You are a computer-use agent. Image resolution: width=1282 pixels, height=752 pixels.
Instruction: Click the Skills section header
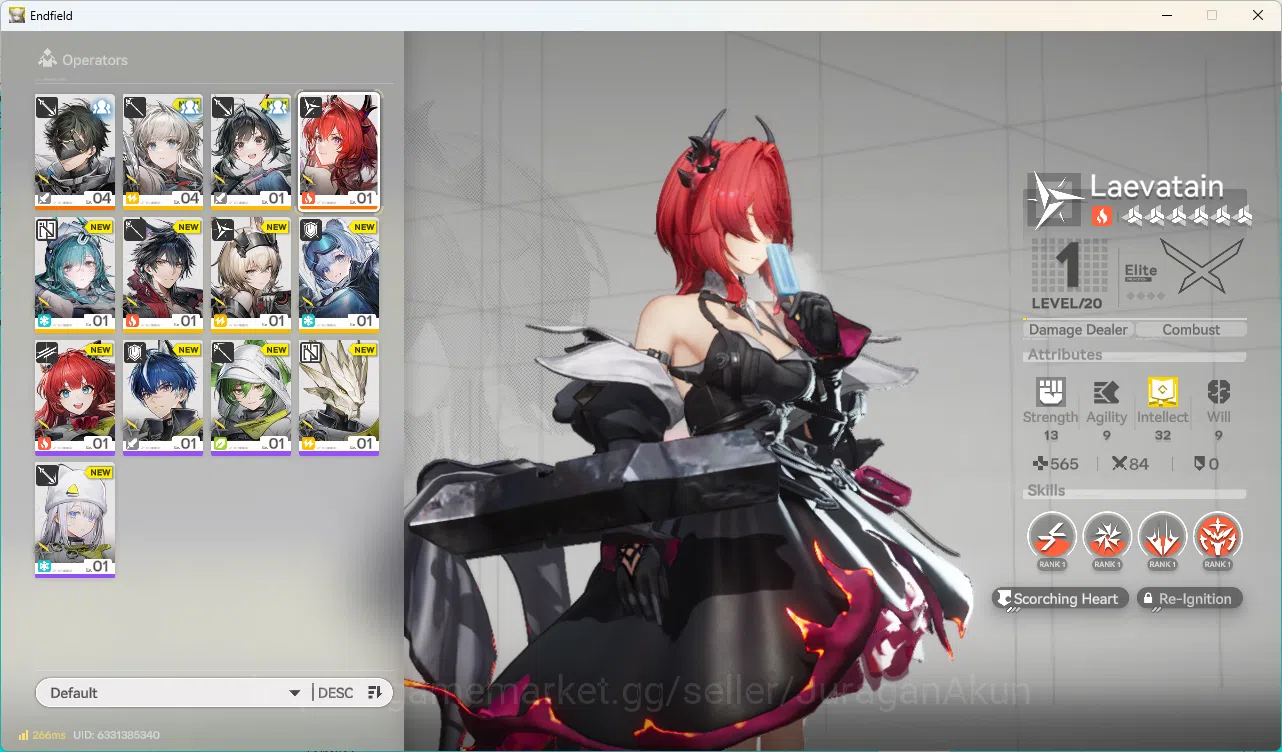coord(1046,490)
